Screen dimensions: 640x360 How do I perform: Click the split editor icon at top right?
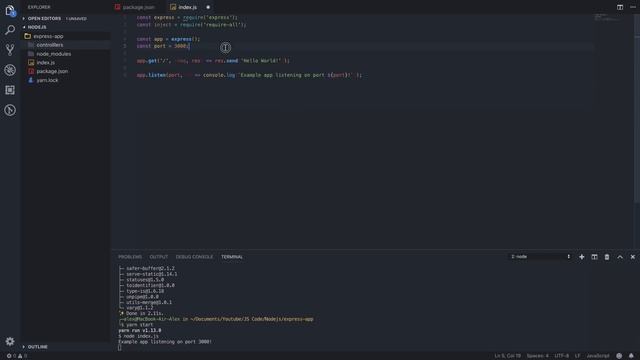pos(620,7)
